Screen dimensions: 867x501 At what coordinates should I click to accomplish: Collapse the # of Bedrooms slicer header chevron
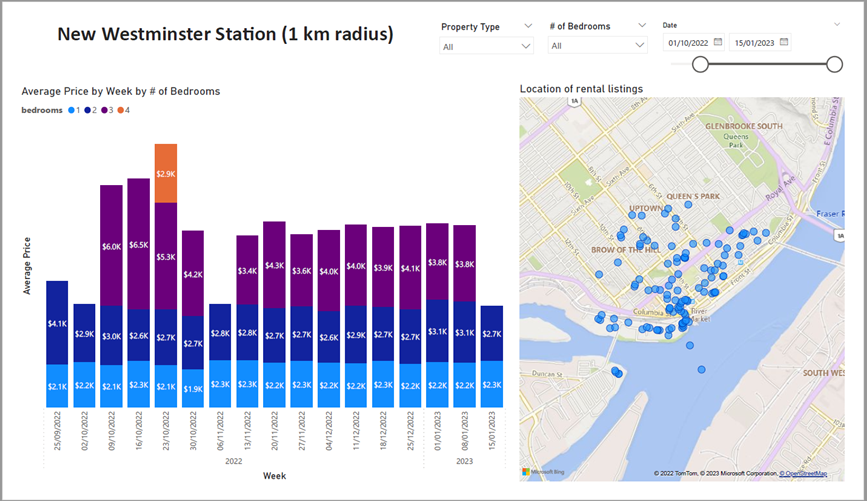[641, 25]
